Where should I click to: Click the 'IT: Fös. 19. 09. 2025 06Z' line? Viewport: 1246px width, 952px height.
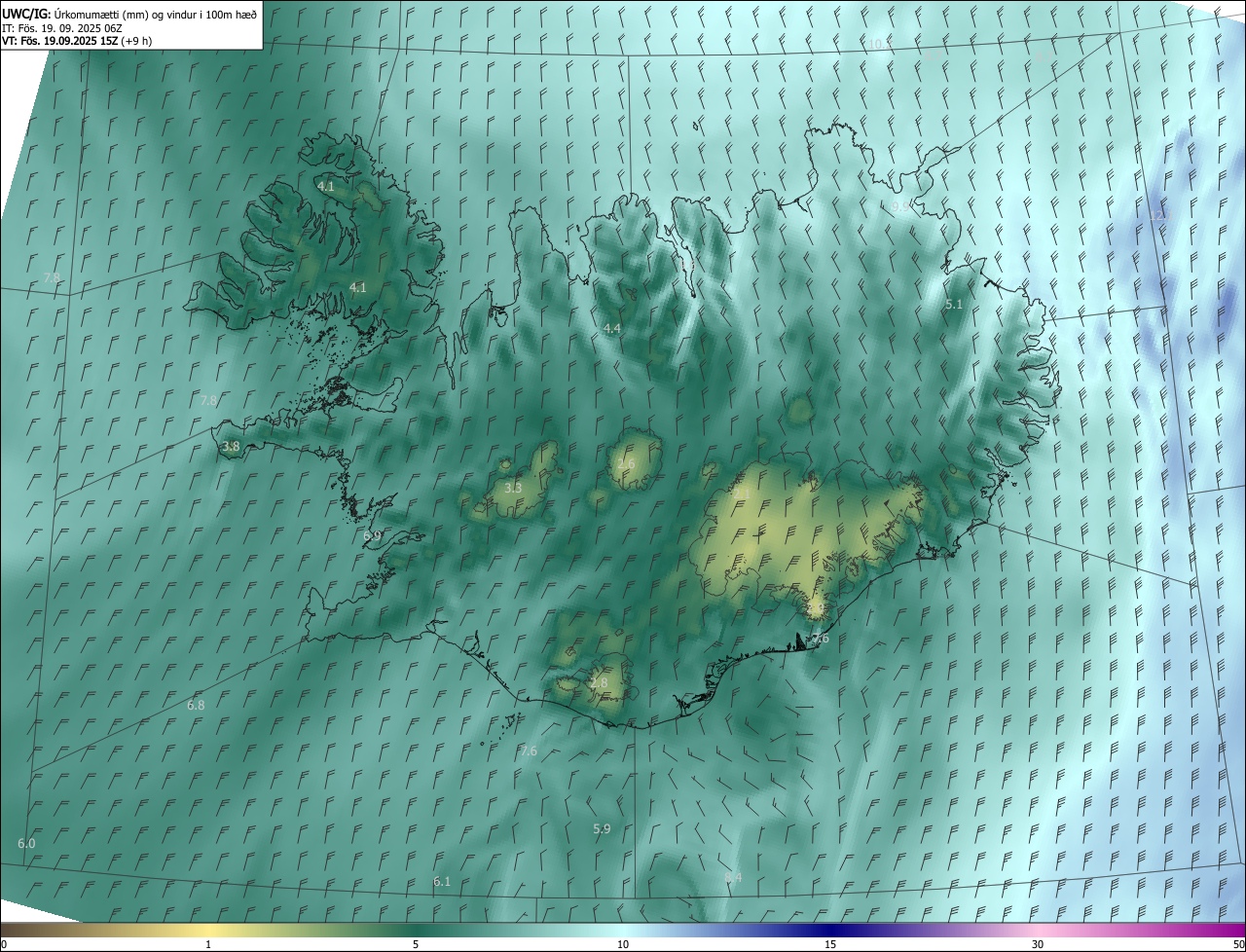[x=62, y=28]
